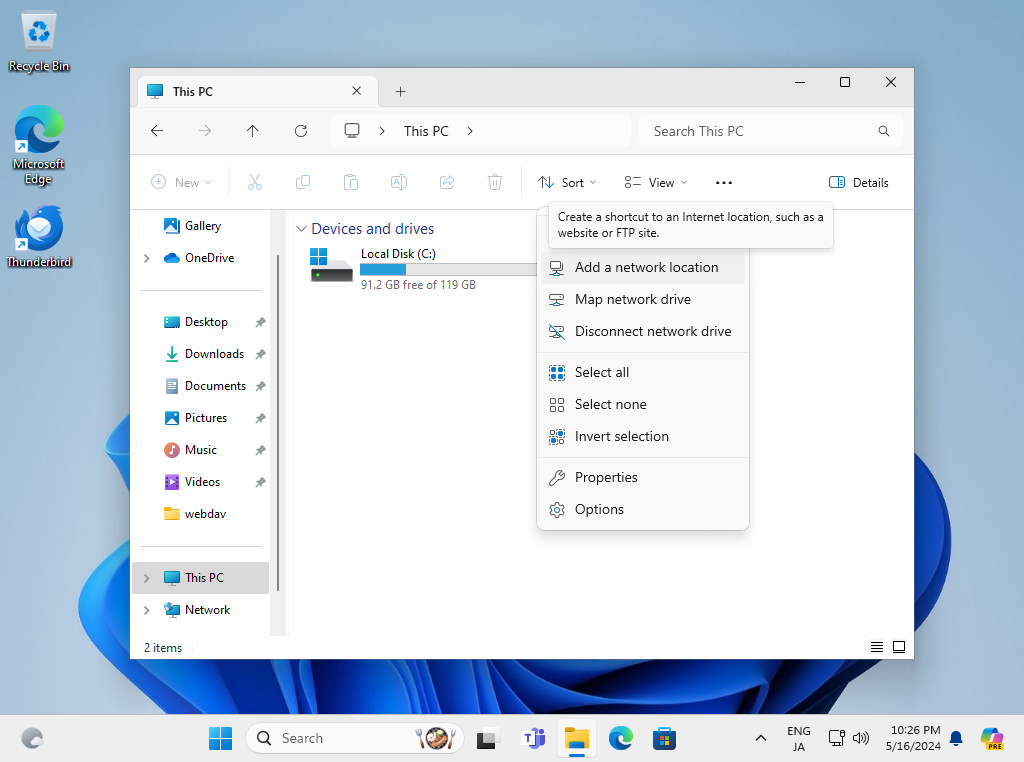
Task: Expand OneDrive in navigation pane
Action: [x=147, y=258]
